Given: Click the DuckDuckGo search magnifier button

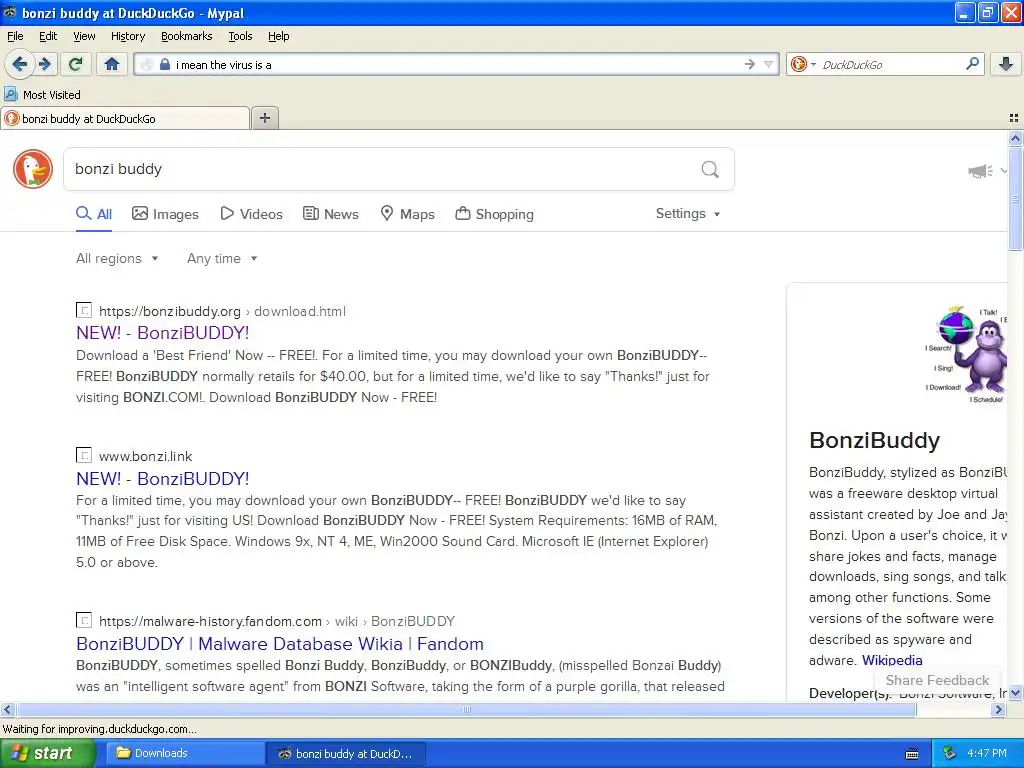Looking at the screenshot, I should pos(710,169).
